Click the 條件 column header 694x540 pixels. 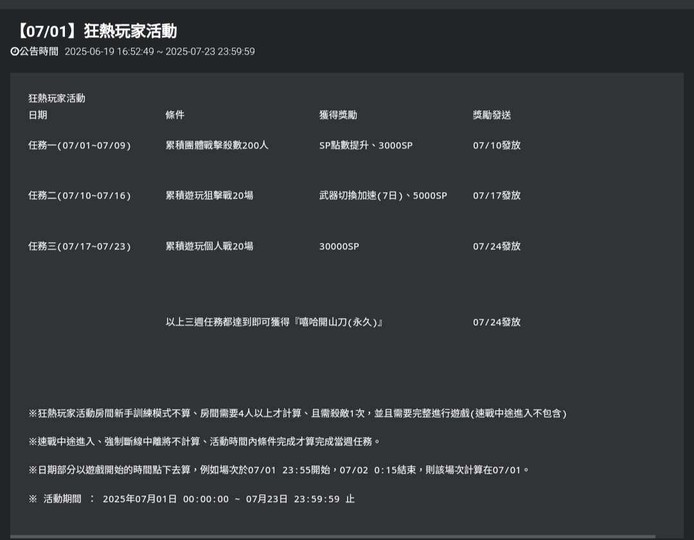tap(175, 115)
